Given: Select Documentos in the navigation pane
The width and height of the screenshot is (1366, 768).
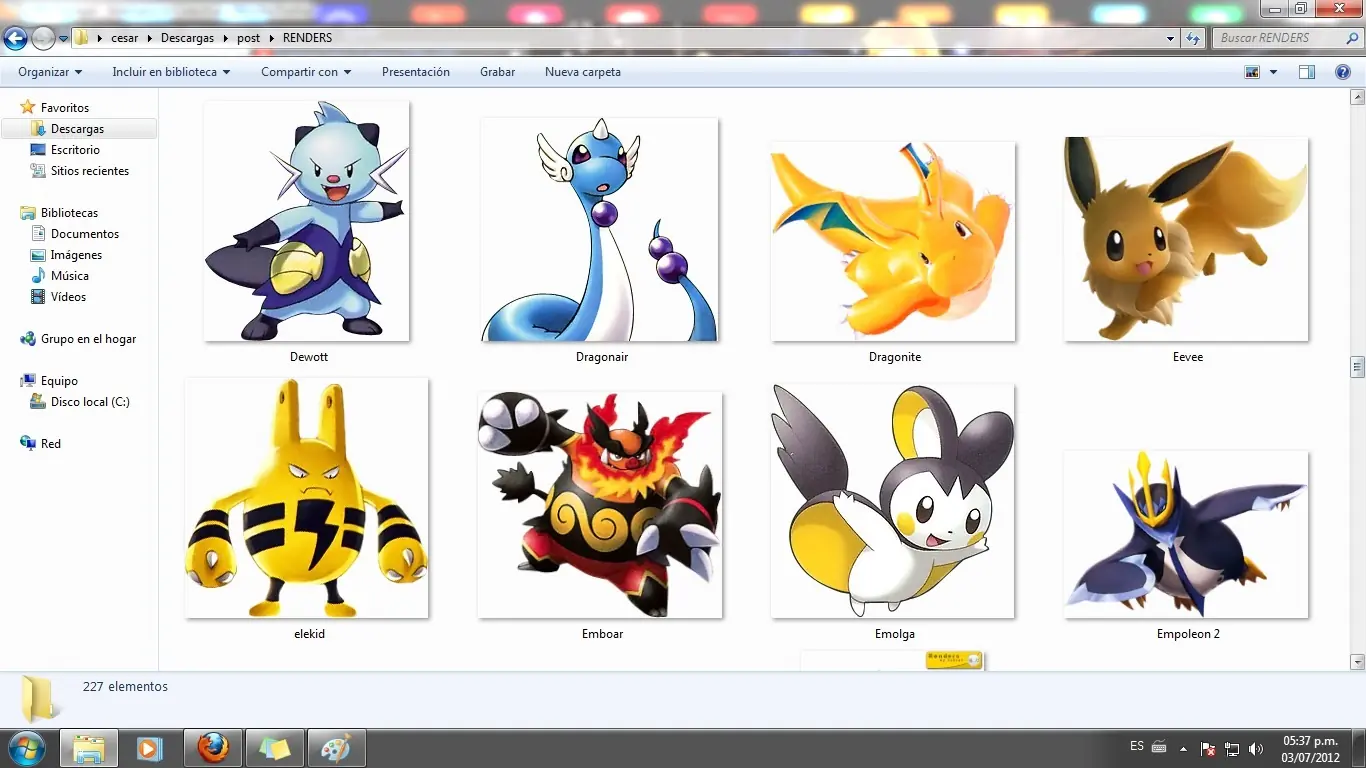Looking at the screenshot, I should point(84,234).
